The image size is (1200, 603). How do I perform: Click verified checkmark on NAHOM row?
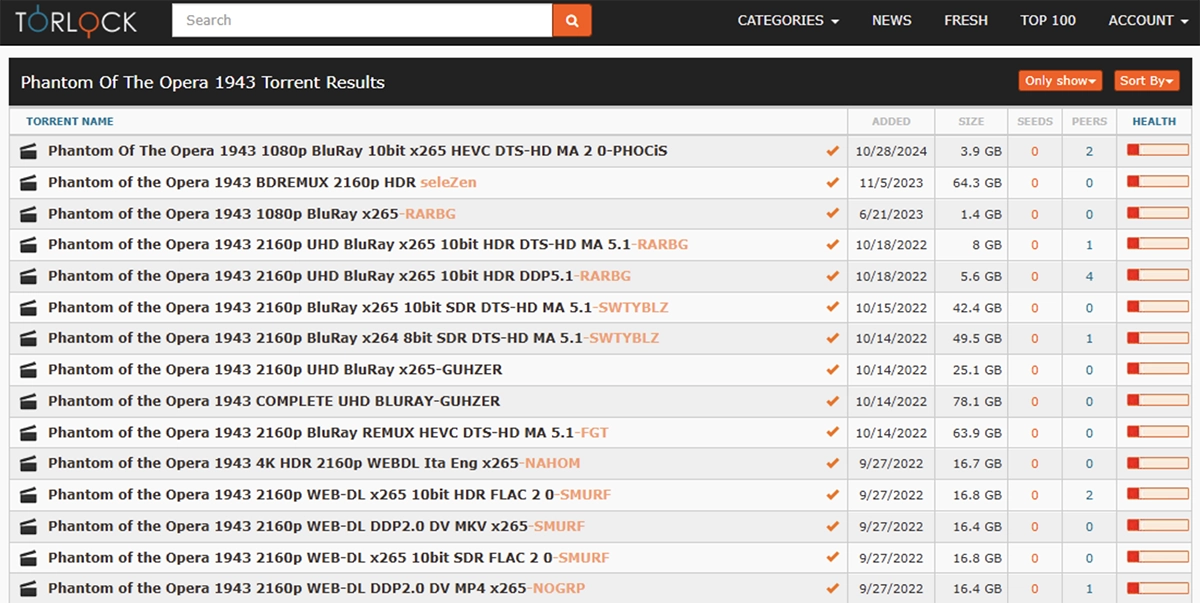point(832,463)
